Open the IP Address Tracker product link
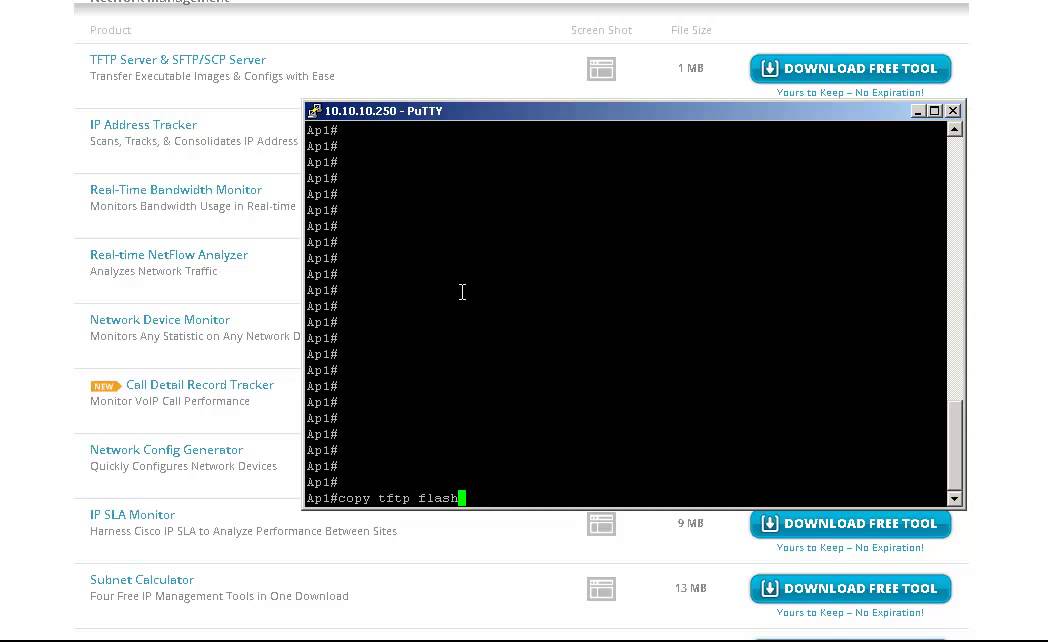The height and width of the screenshot is (642, 1048). [x=143, y=124]
